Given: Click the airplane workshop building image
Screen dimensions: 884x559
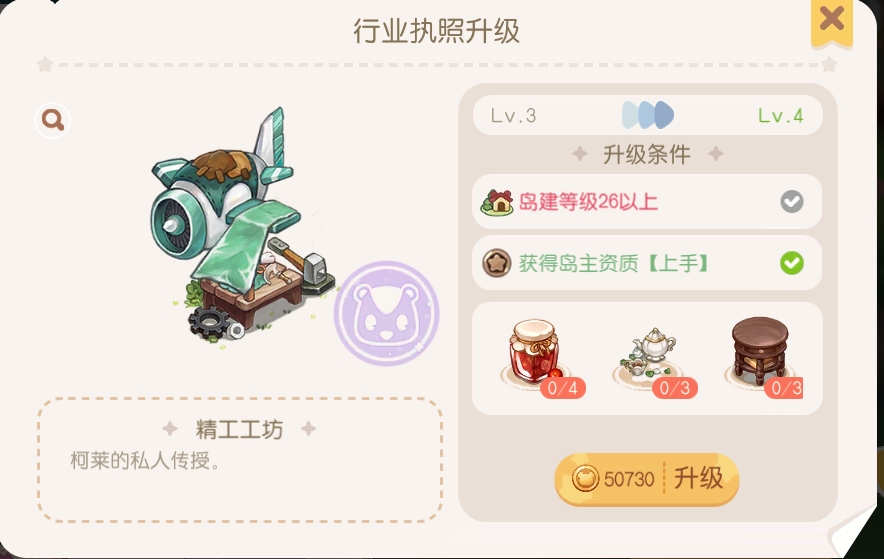Looking at the screenshot, I should 236,227.
